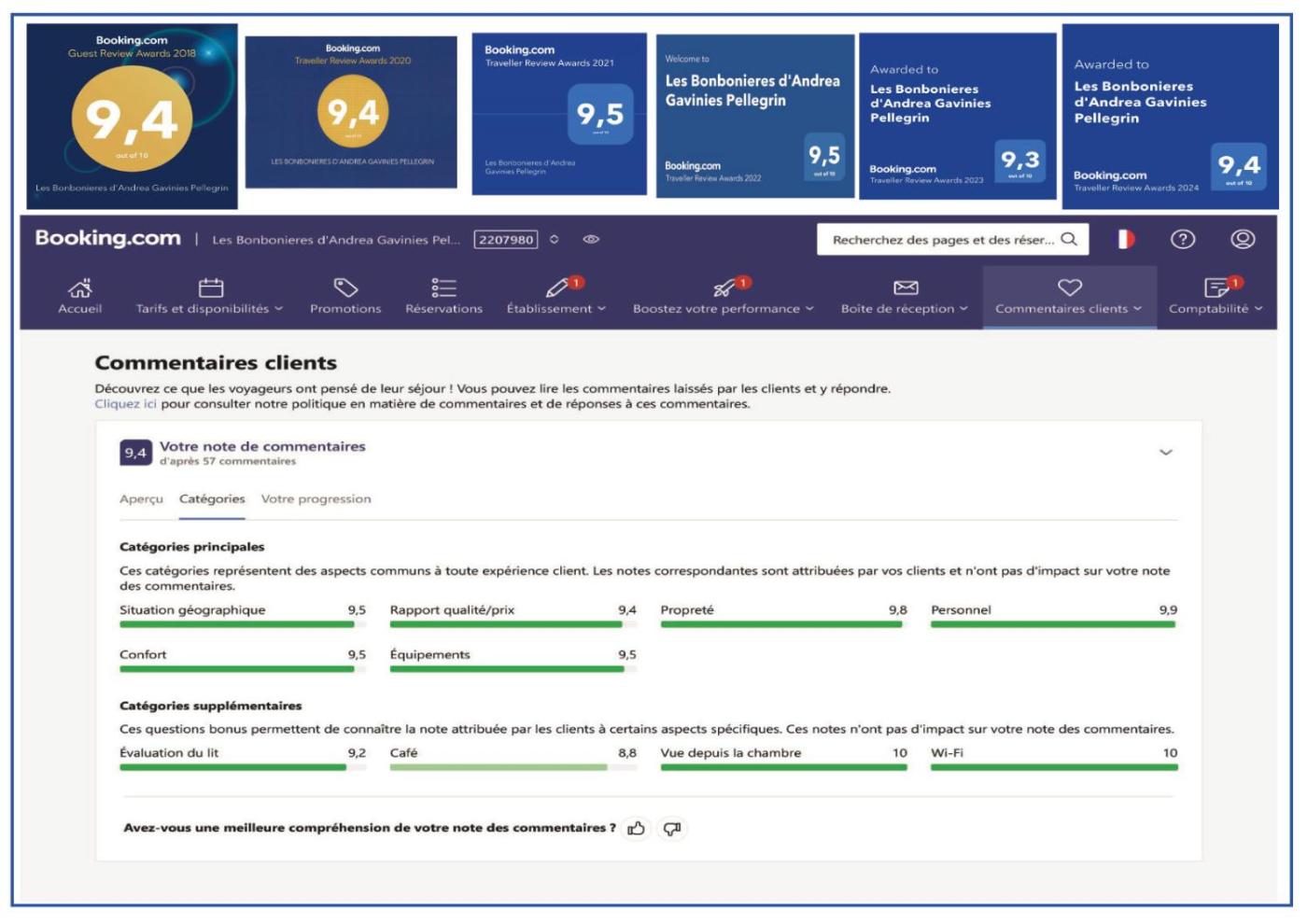This screenshot has width=1307, height=924.
Task: Collapse the Votre note de commentaires panel
Action: point(1165,453)
